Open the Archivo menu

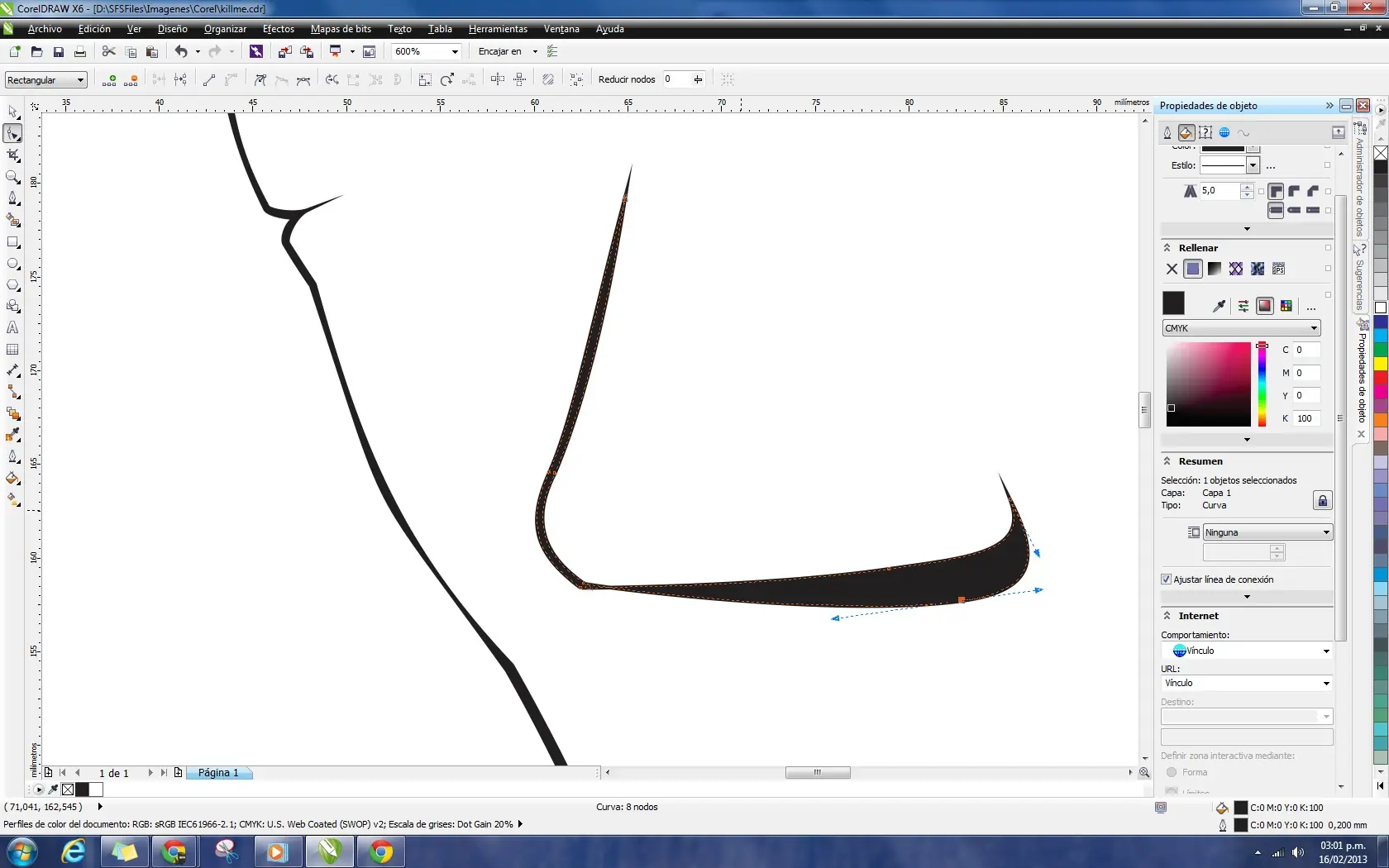45,29
